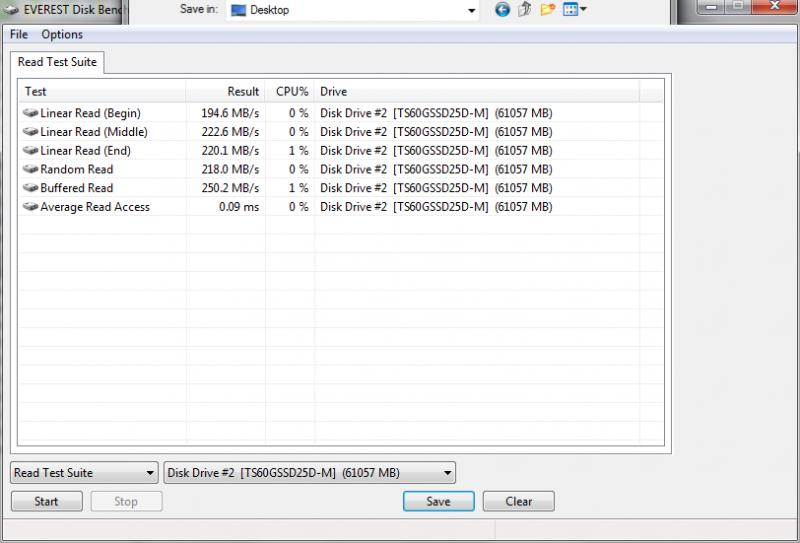Click the CPU% value in Linear Read (End) row
The height and width of the screenshot is (543, 800).
click(298, 151)
